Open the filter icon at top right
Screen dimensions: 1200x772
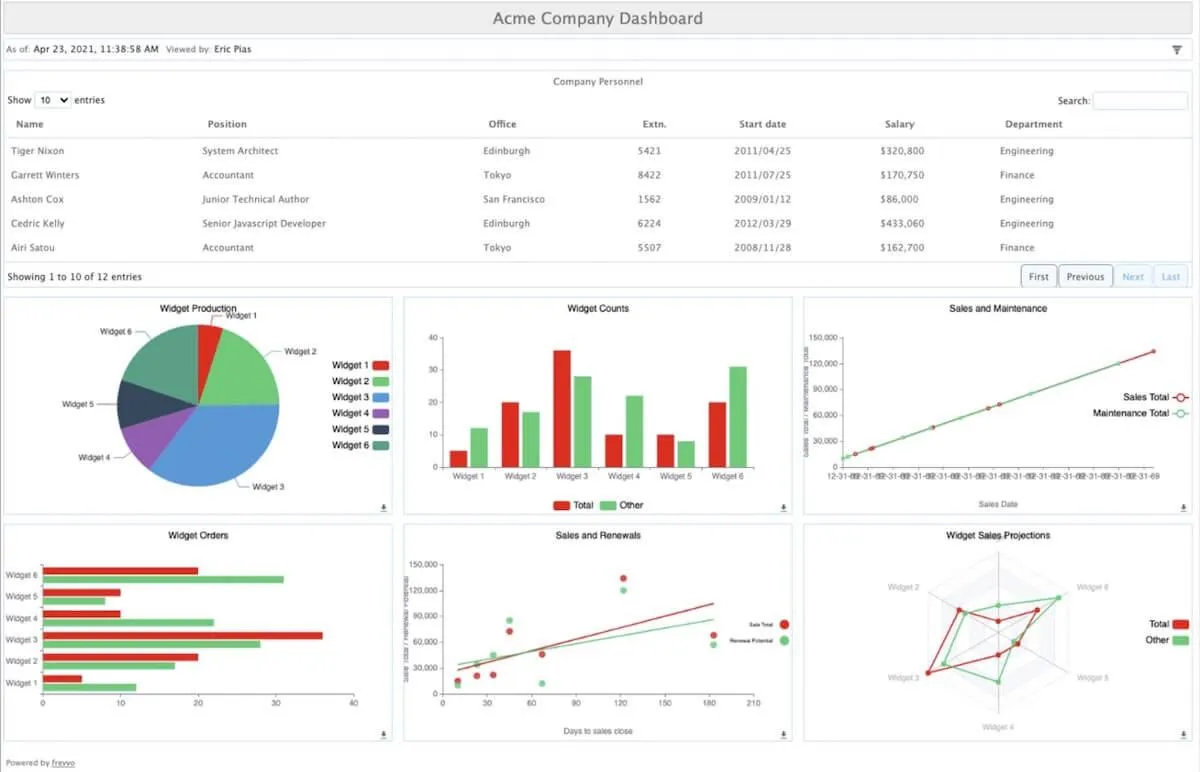pyautogui.click(x=1176, y=49)
